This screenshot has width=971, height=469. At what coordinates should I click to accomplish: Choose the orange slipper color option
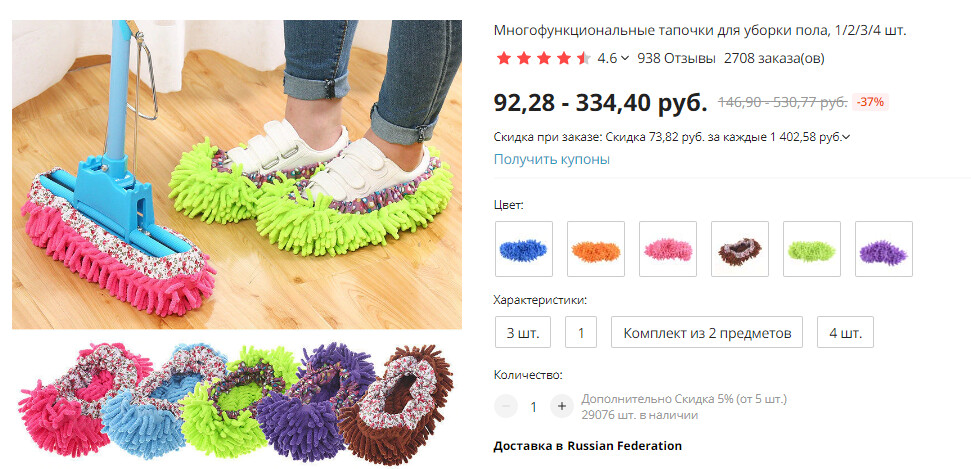coord(596,248)
